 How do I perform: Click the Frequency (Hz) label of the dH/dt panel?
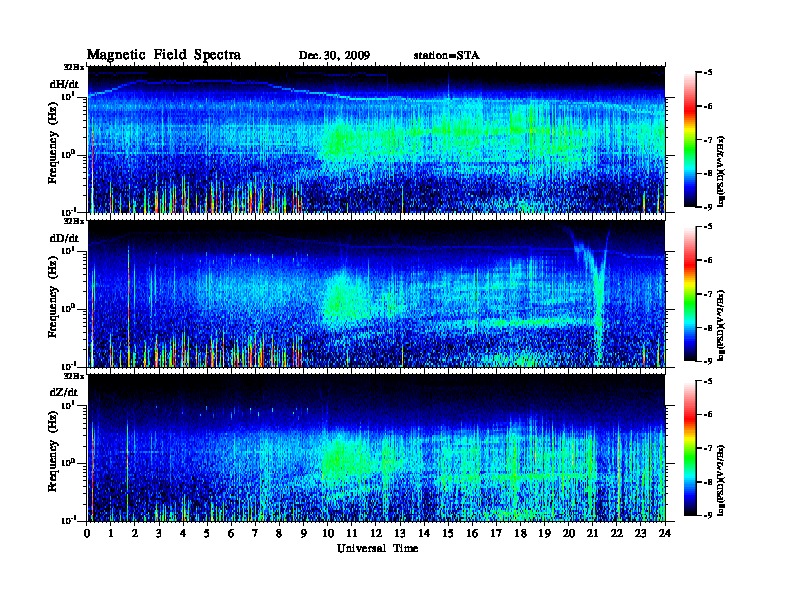(x=53, y=143)
